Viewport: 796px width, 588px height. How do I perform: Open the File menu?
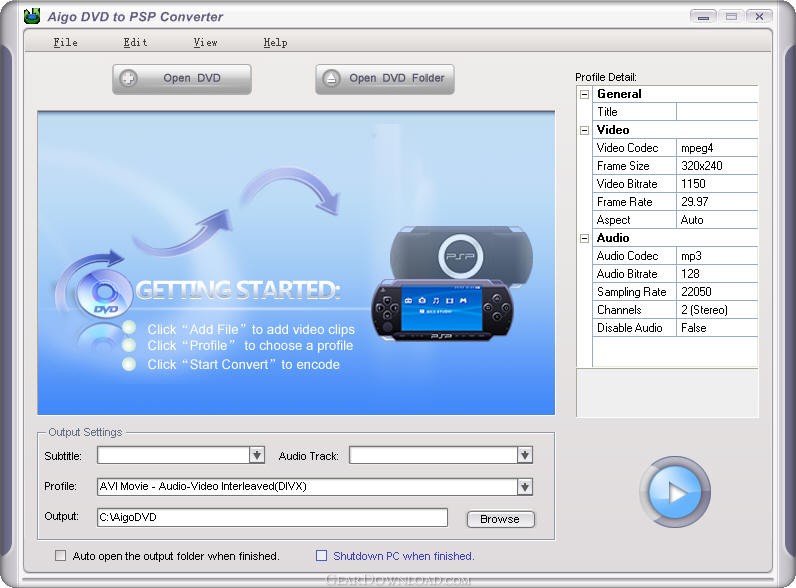click(65, 43)
